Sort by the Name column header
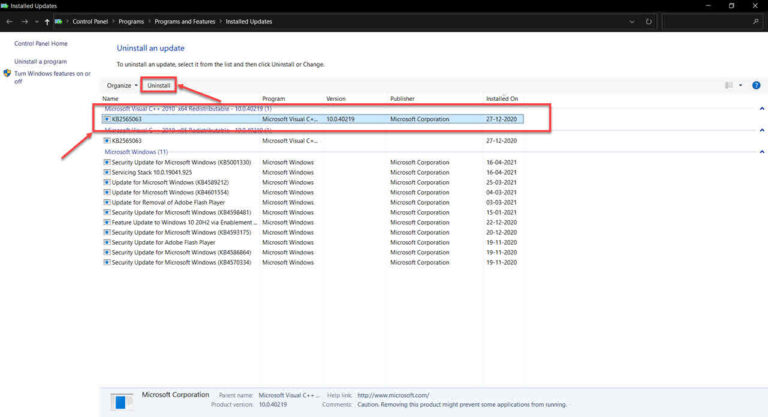This screenshot has height=417, width=768. [x=110, y=98]
